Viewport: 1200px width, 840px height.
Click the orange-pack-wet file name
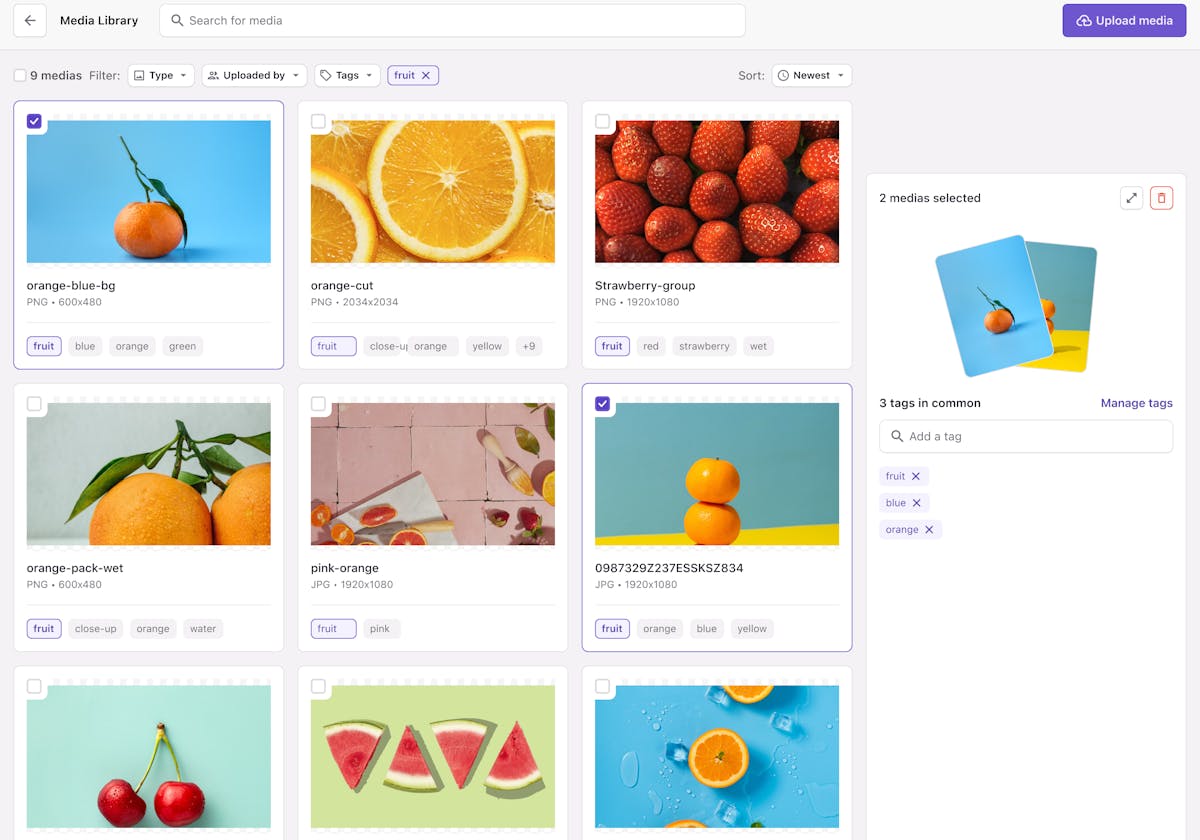75,568
